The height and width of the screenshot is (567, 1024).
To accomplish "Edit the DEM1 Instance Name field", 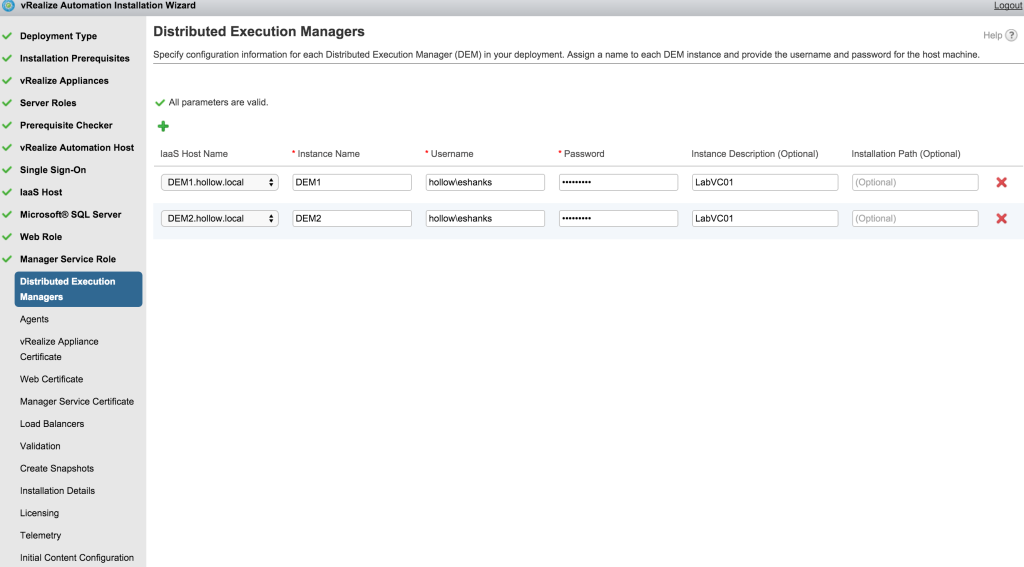I will click(x=351, y=183).
